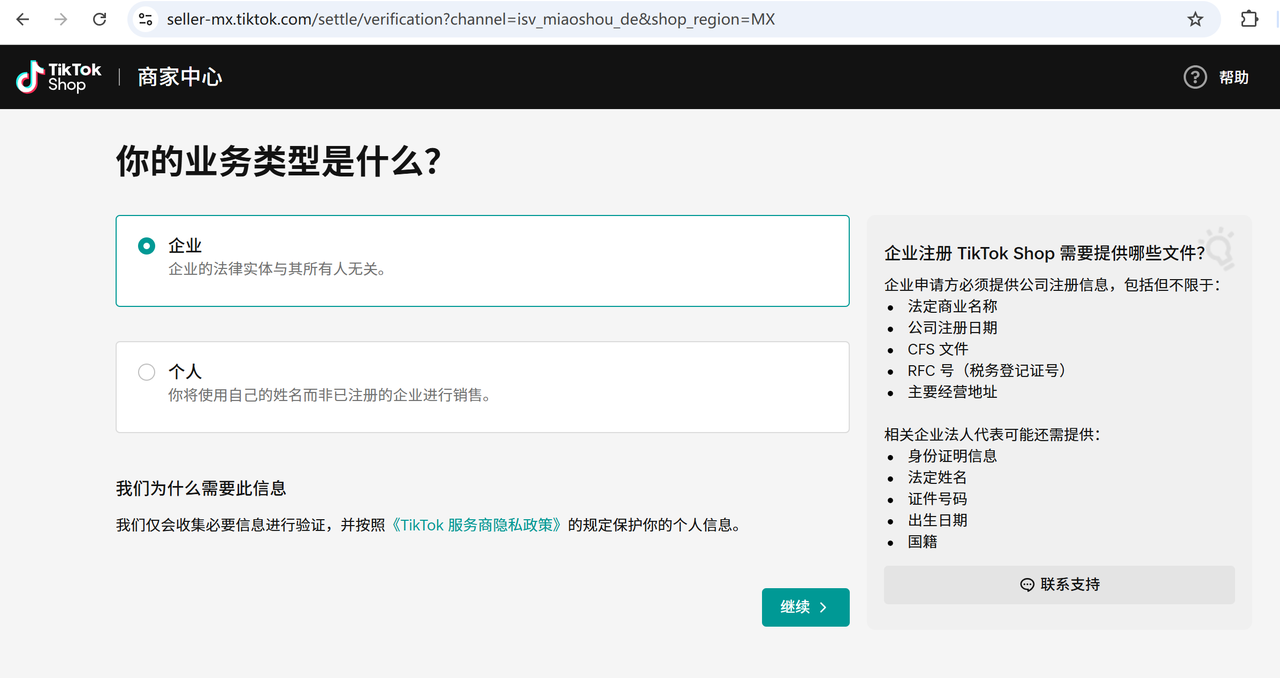This screenshot has height=678, width=1280.
Task: Choose the 个人 business type card
Action: click(482, 387)
